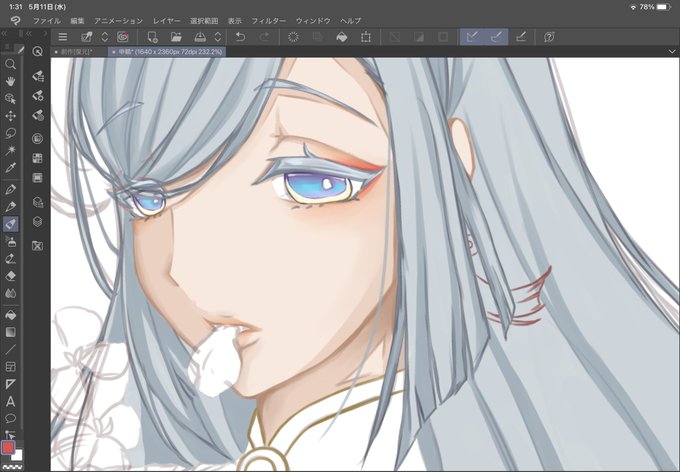Open the canvas tab list chevron at the right
The width and height of the screenshot is (680, 472).
click(672, 51)
